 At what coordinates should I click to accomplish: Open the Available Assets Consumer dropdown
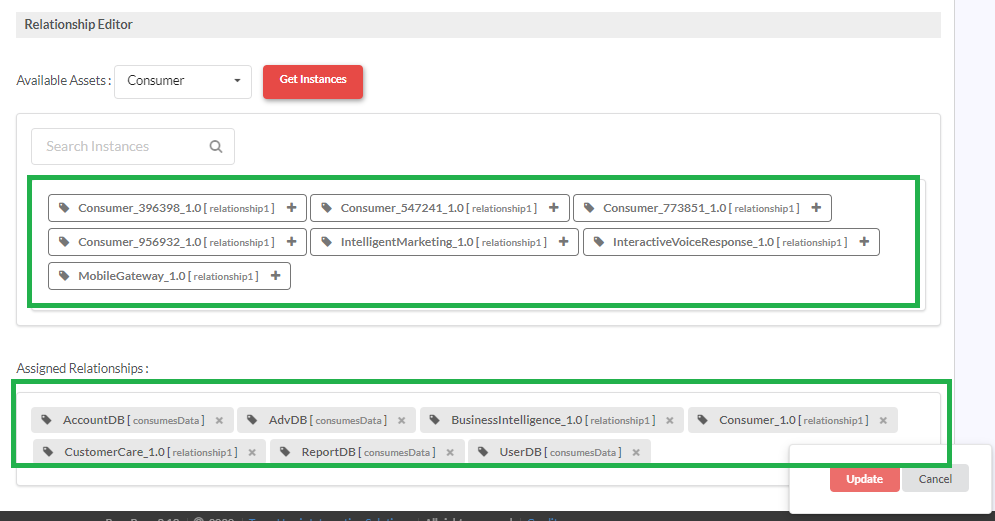(x=183, y=81)
